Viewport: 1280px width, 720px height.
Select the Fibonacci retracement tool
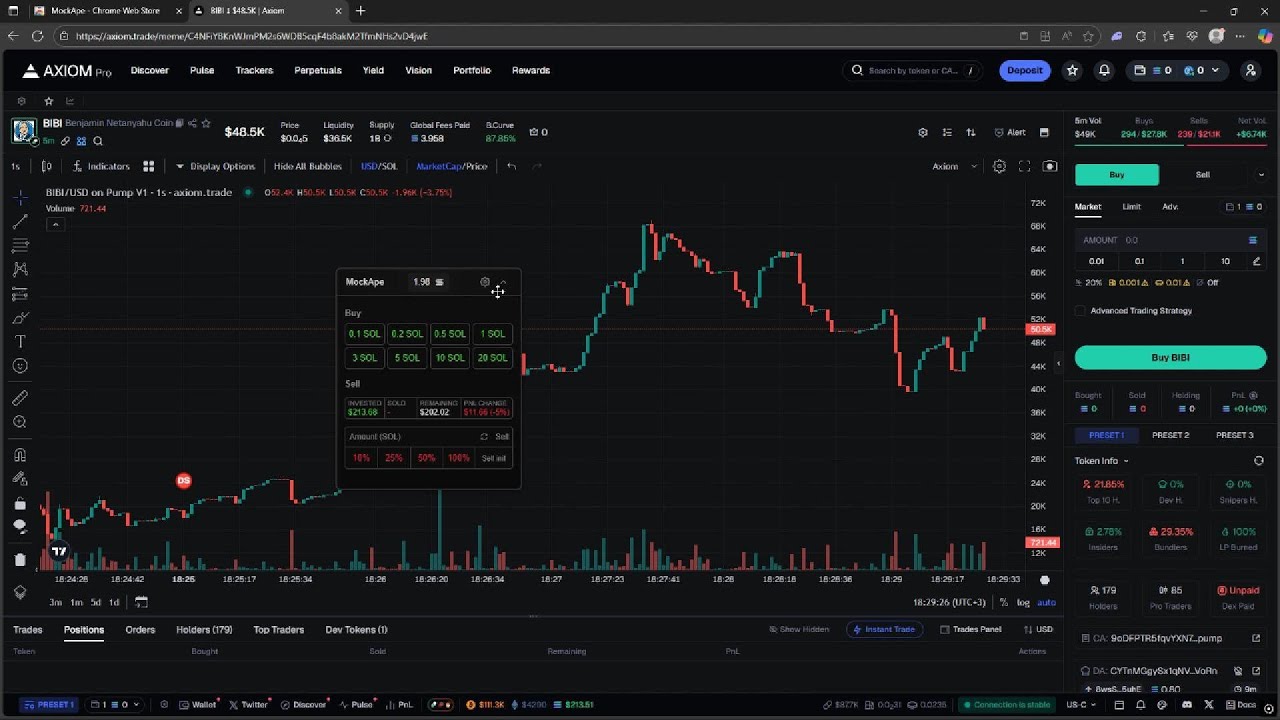20,246
